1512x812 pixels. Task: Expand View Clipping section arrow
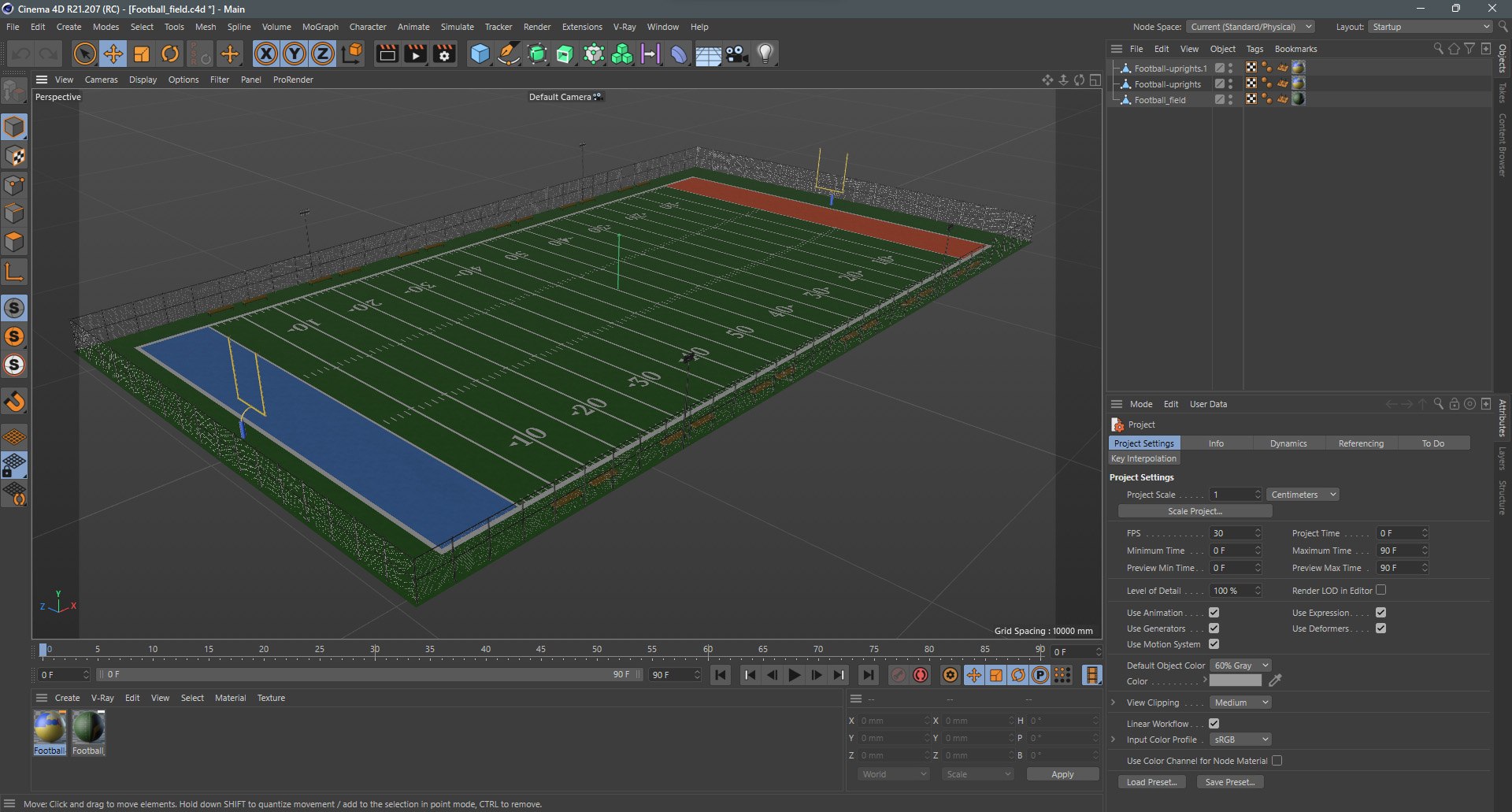[x=1113, y=703]
